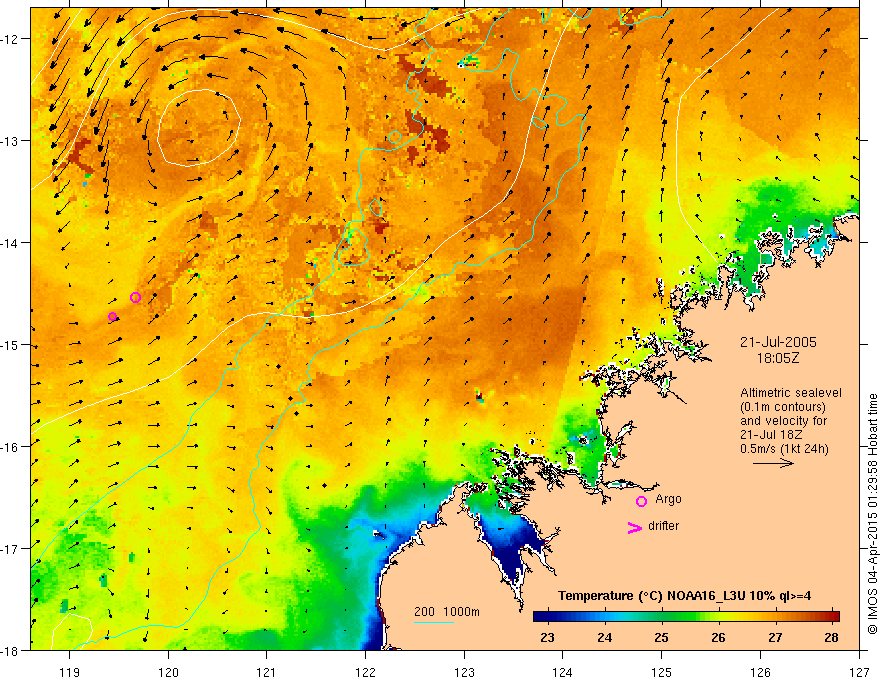Click color bar label 25
Viewport: 880px width, 680px height.
(661, 637)
